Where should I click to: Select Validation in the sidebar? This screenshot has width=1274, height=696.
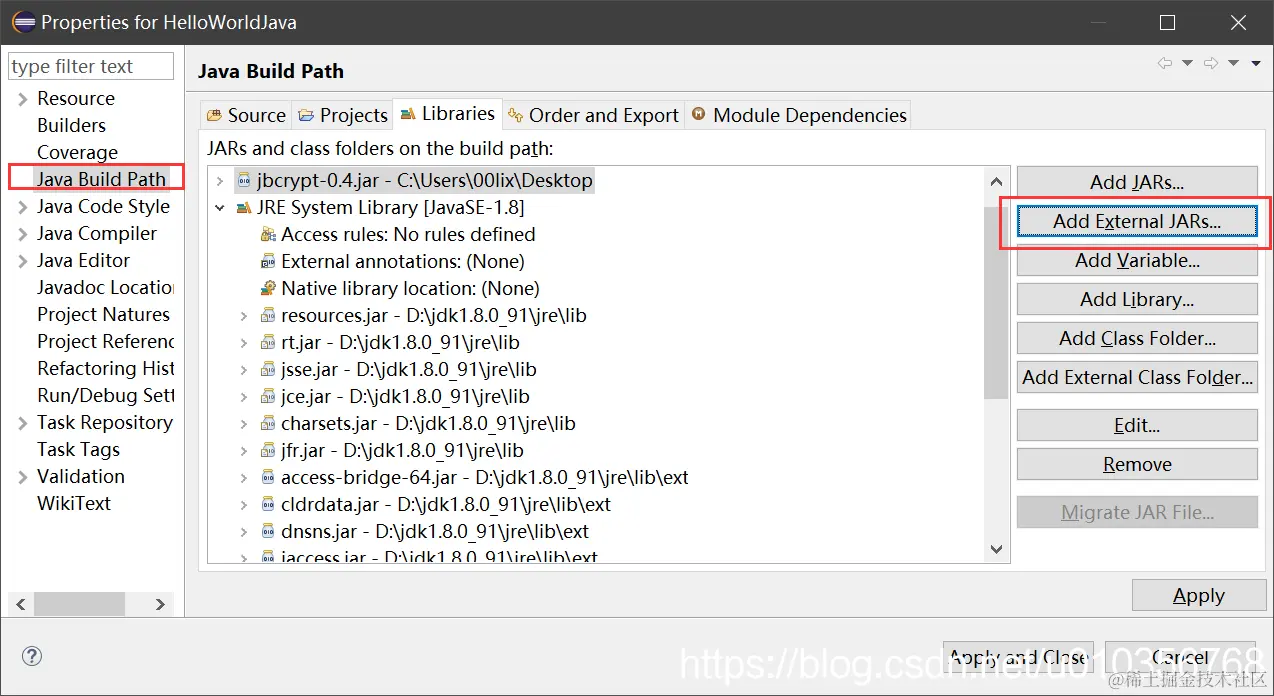tap(81, 477)
